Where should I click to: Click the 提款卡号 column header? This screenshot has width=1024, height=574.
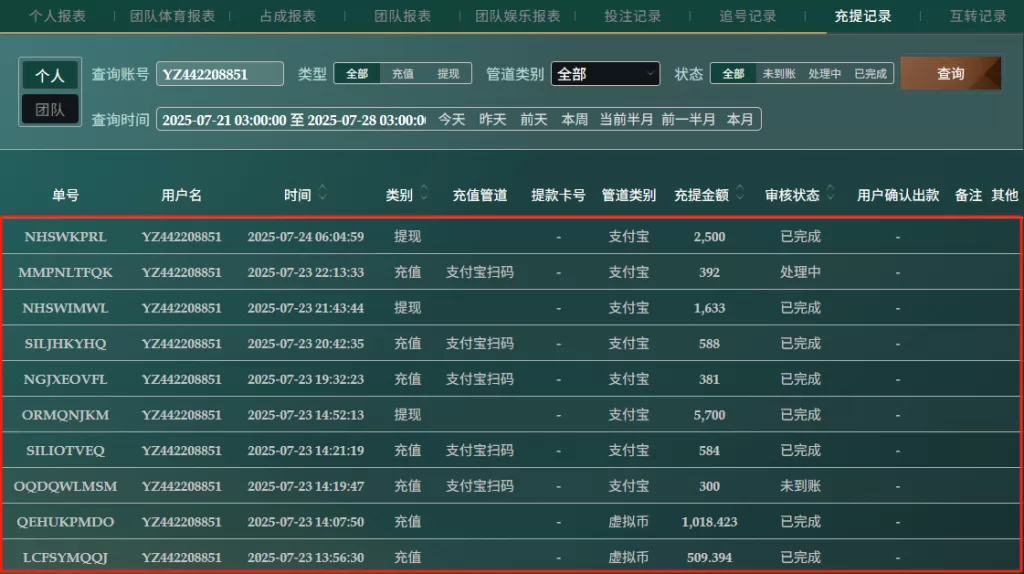558,195
